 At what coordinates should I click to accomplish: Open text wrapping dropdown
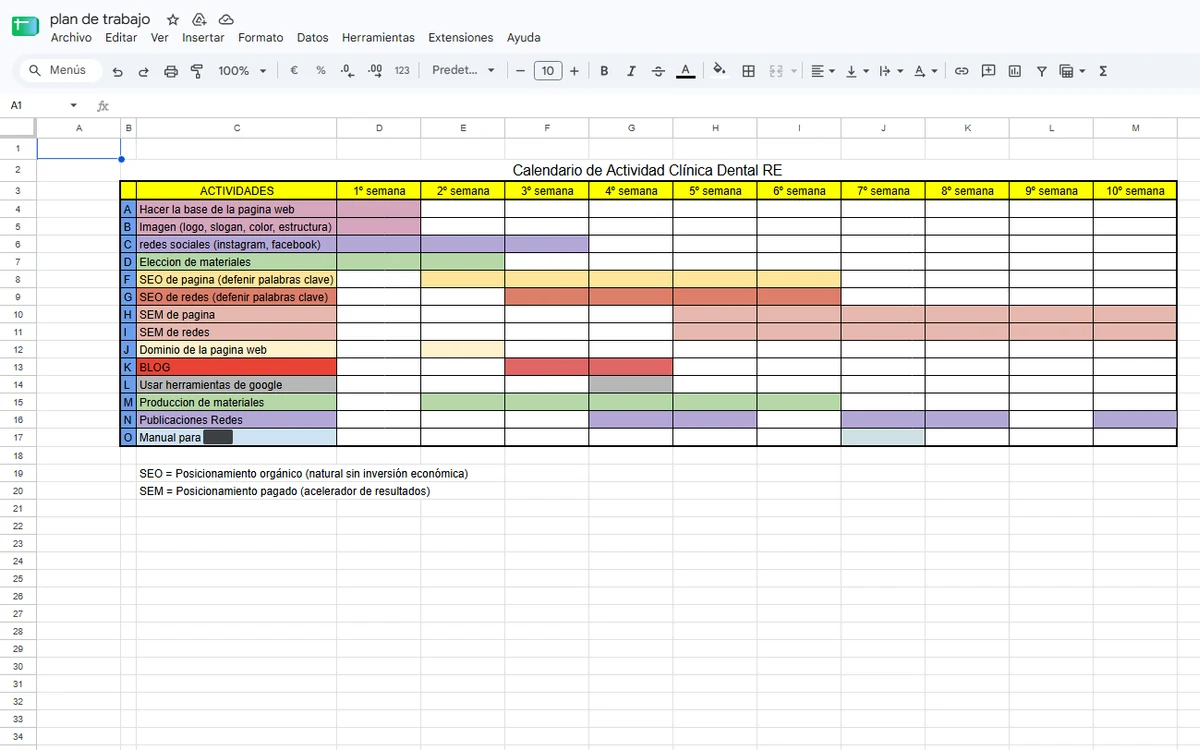pos(890,71)
